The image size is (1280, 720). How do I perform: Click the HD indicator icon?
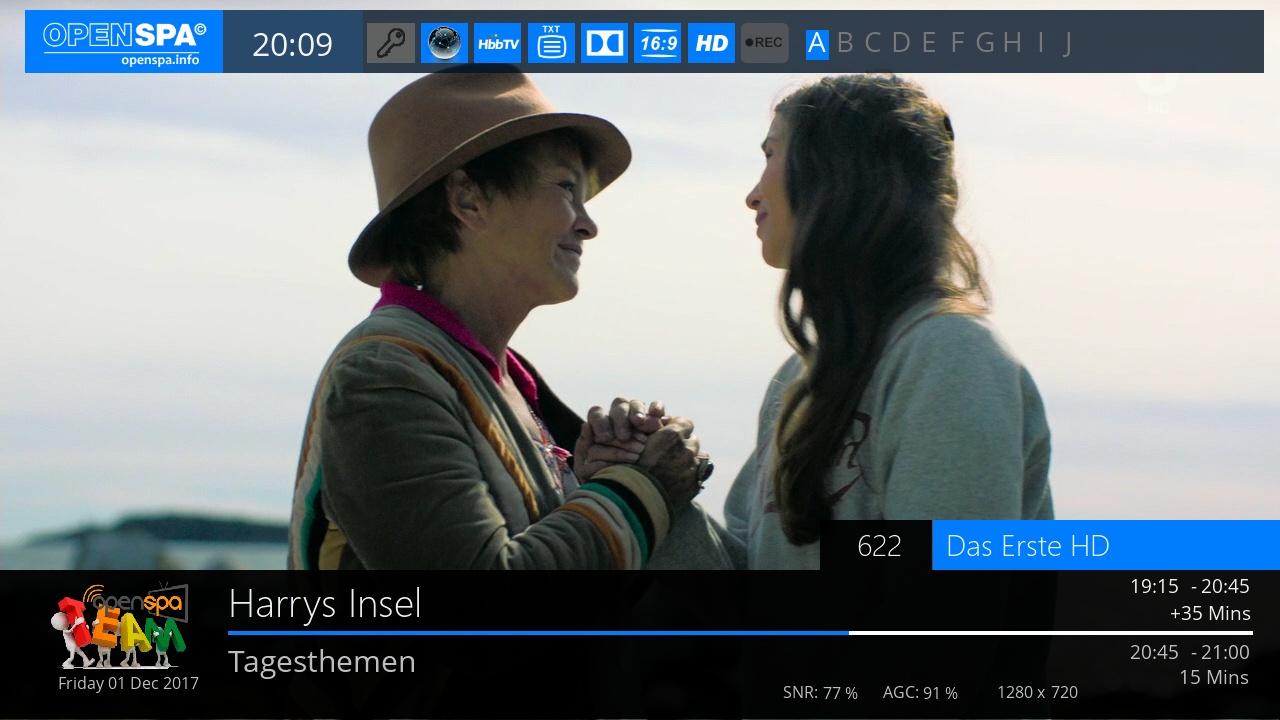(711, 43)
